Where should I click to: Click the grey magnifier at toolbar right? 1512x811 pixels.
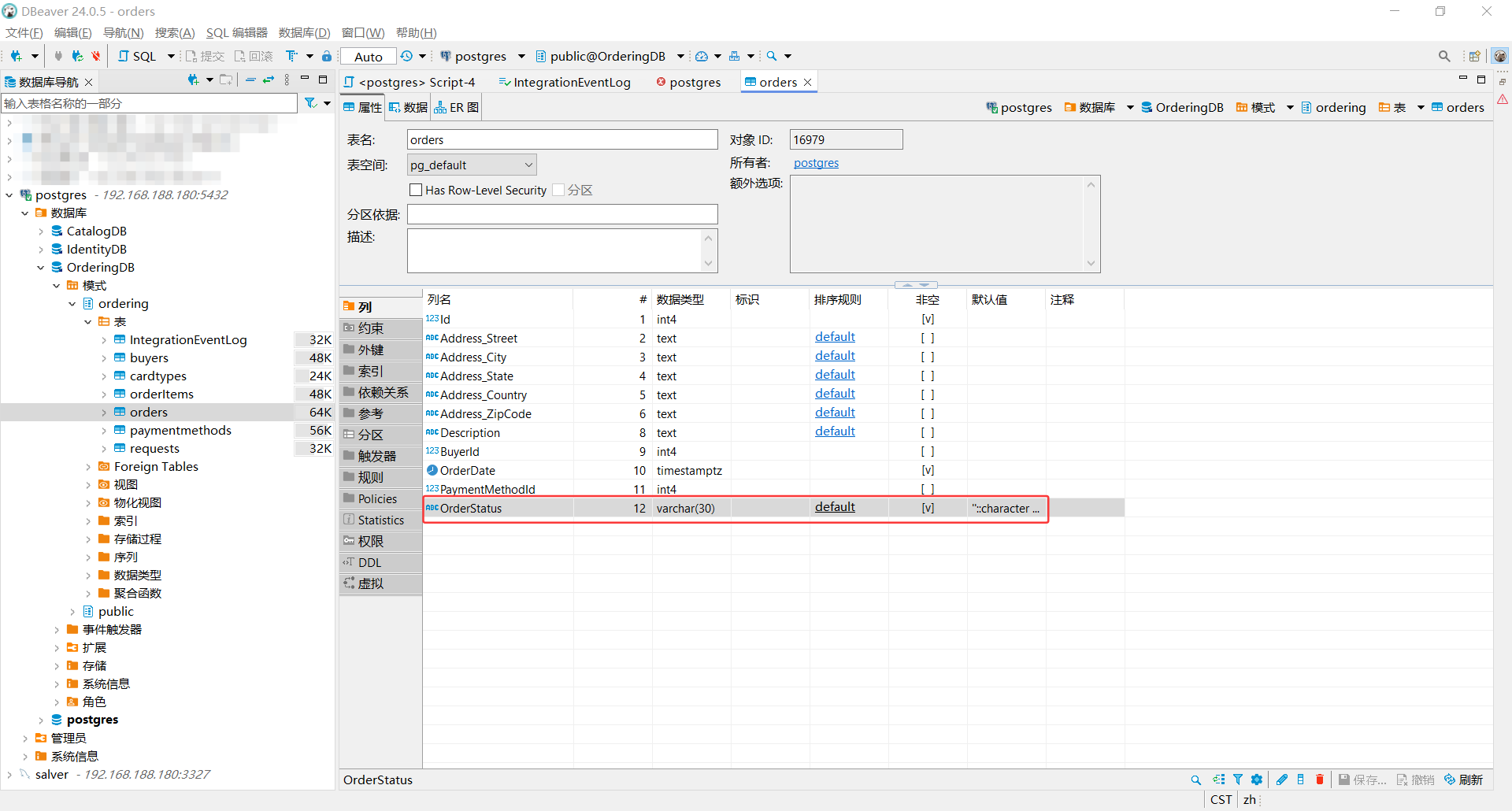(x=1444, y=56)
